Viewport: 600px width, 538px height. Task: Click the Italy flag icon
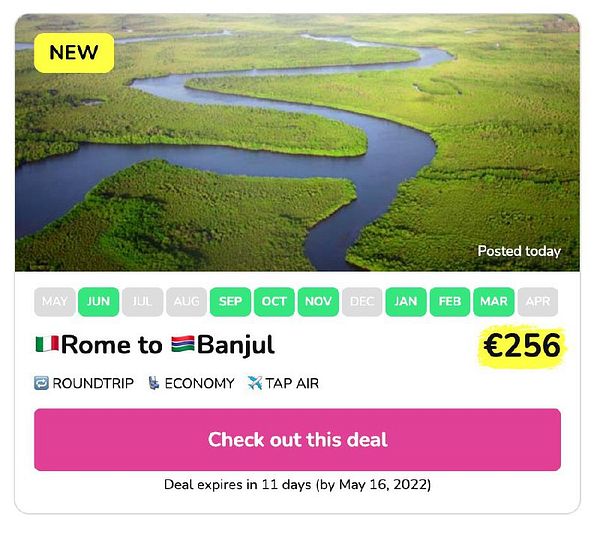46,346
